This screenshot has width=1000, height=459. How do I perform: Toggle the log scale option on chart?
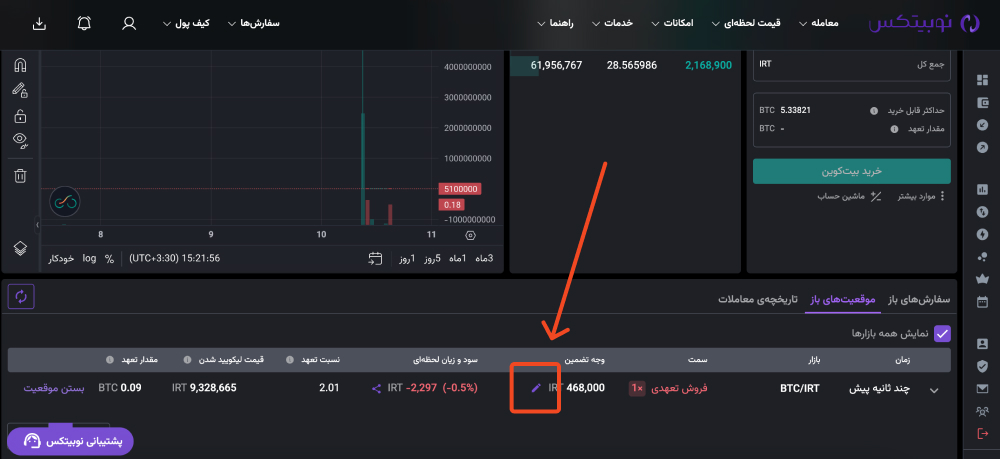[x=89, y=258]
